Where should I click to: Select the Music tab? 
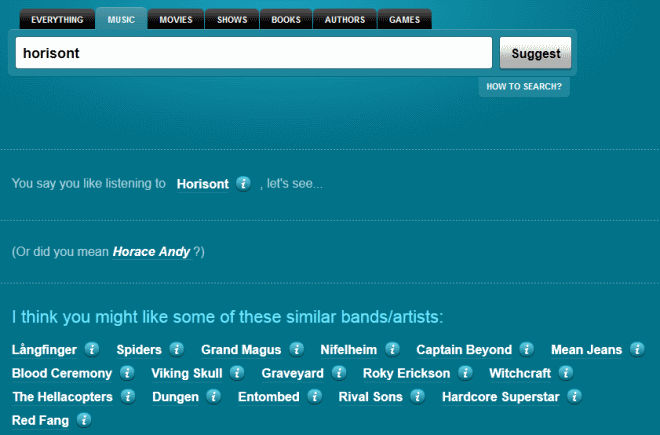(121, 19)
